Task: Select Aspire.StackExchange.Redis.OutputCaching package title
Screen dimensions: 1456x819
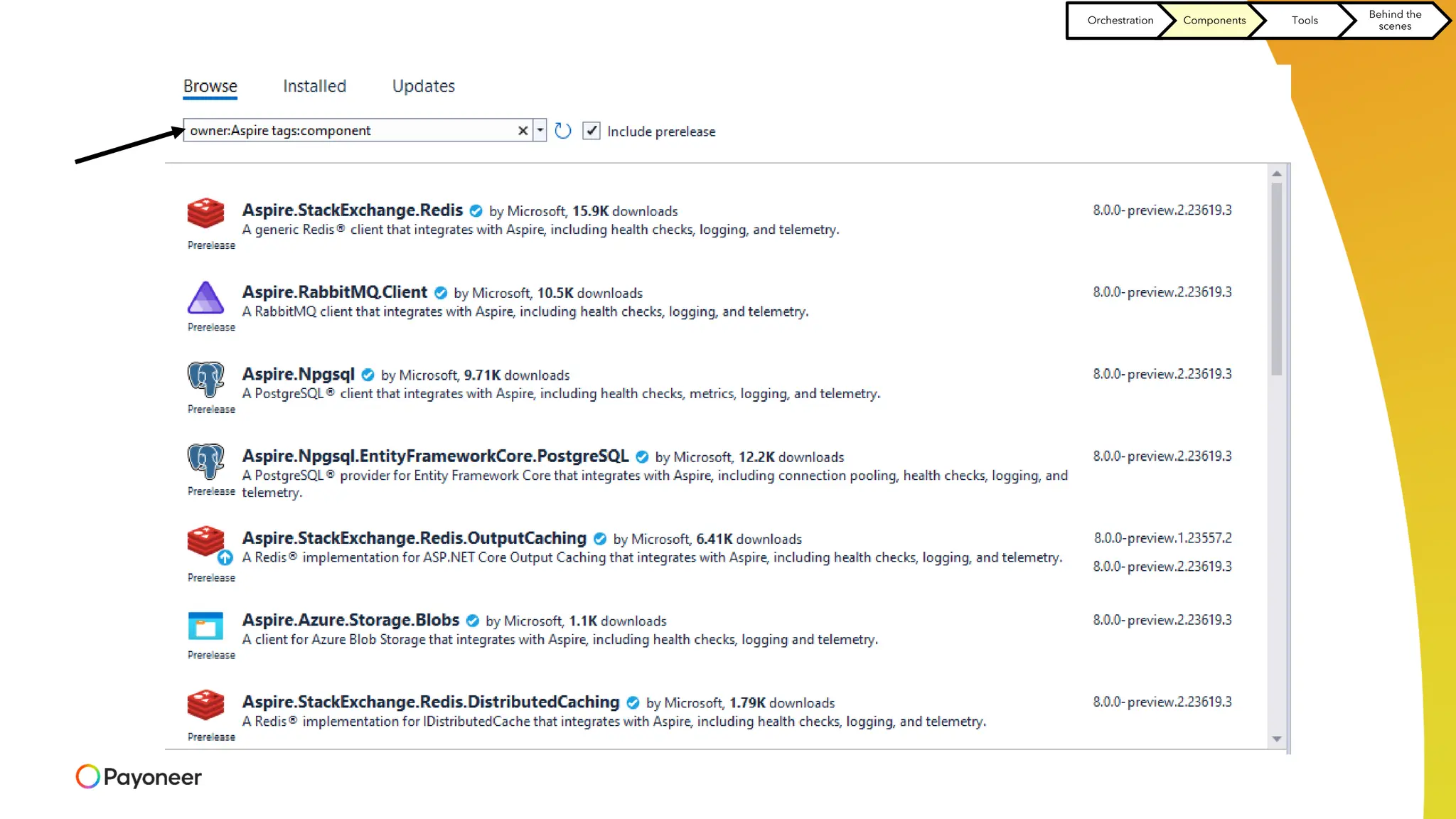Action: (414, 538)
